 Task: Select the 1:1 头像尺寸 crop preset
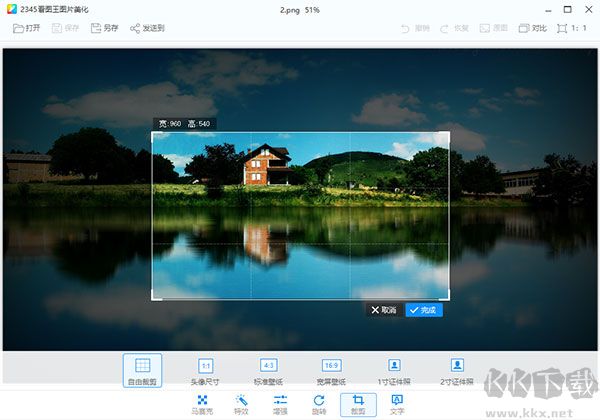click(205, 371)
